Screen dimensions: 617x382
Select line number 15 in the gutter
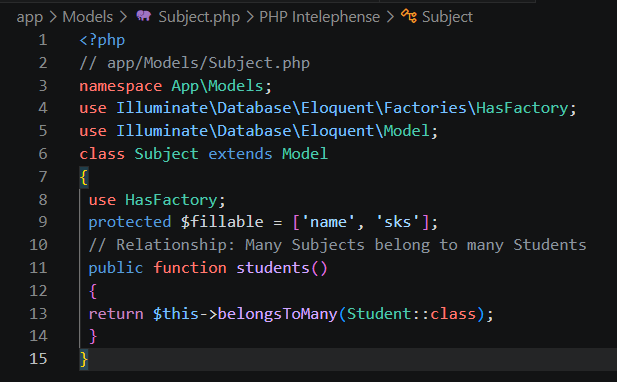pyautogui.click(x=39, y=359)
